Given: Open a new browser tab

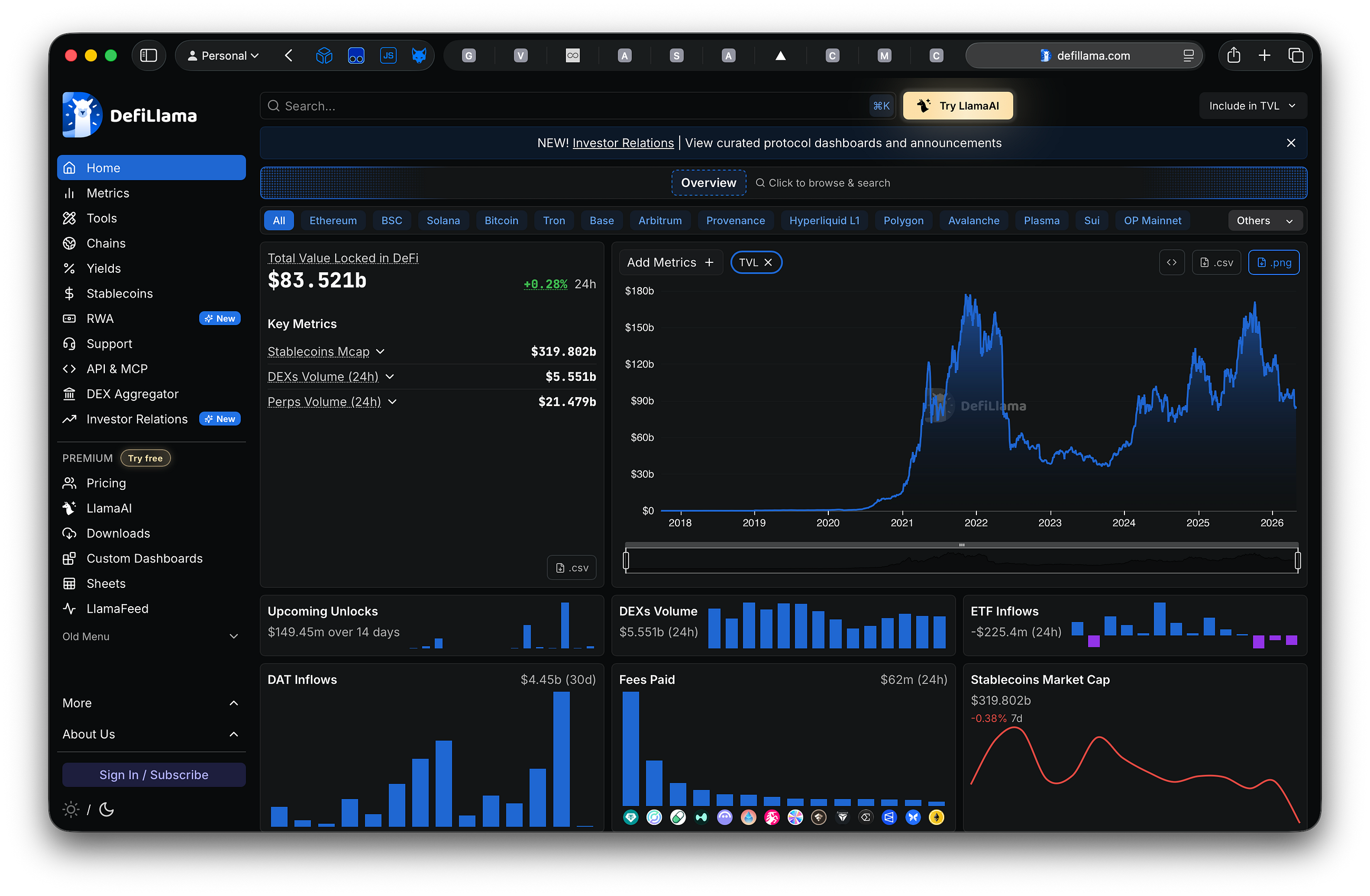Looking at the screenshot, I should 1265,55.
